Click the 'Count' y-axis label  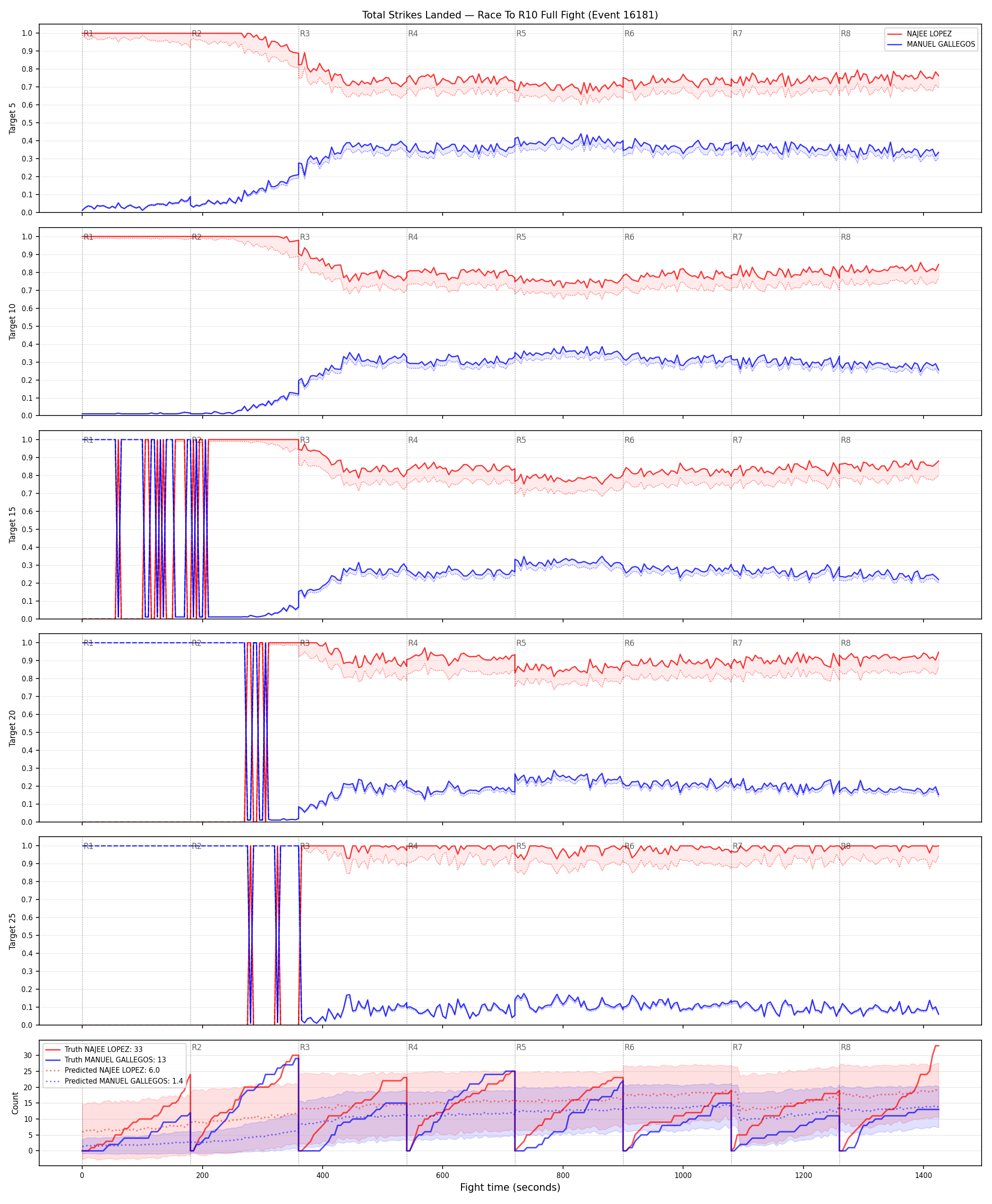coord(15,1103)
